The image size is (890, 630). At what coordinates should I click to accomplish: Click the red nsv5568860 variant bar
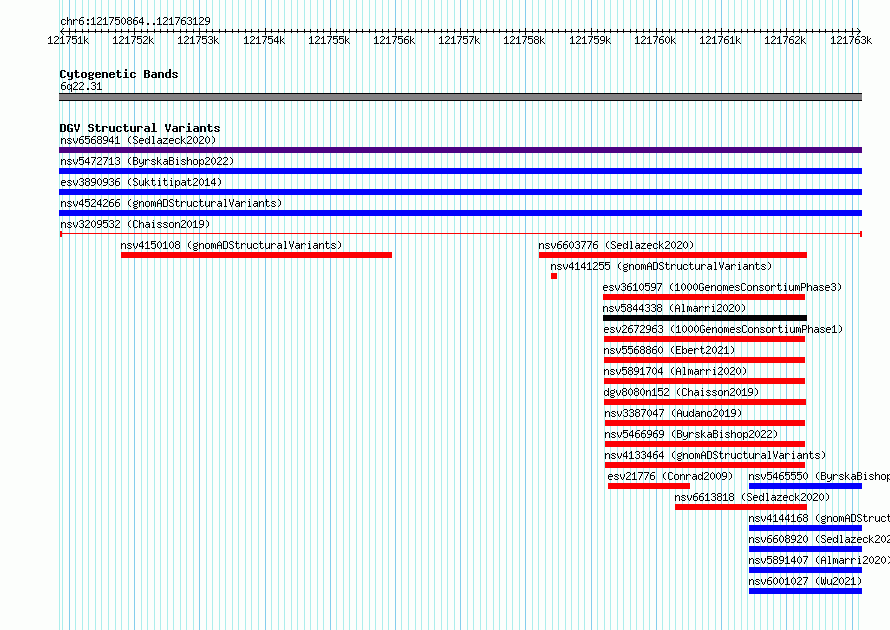click(704, 360)
